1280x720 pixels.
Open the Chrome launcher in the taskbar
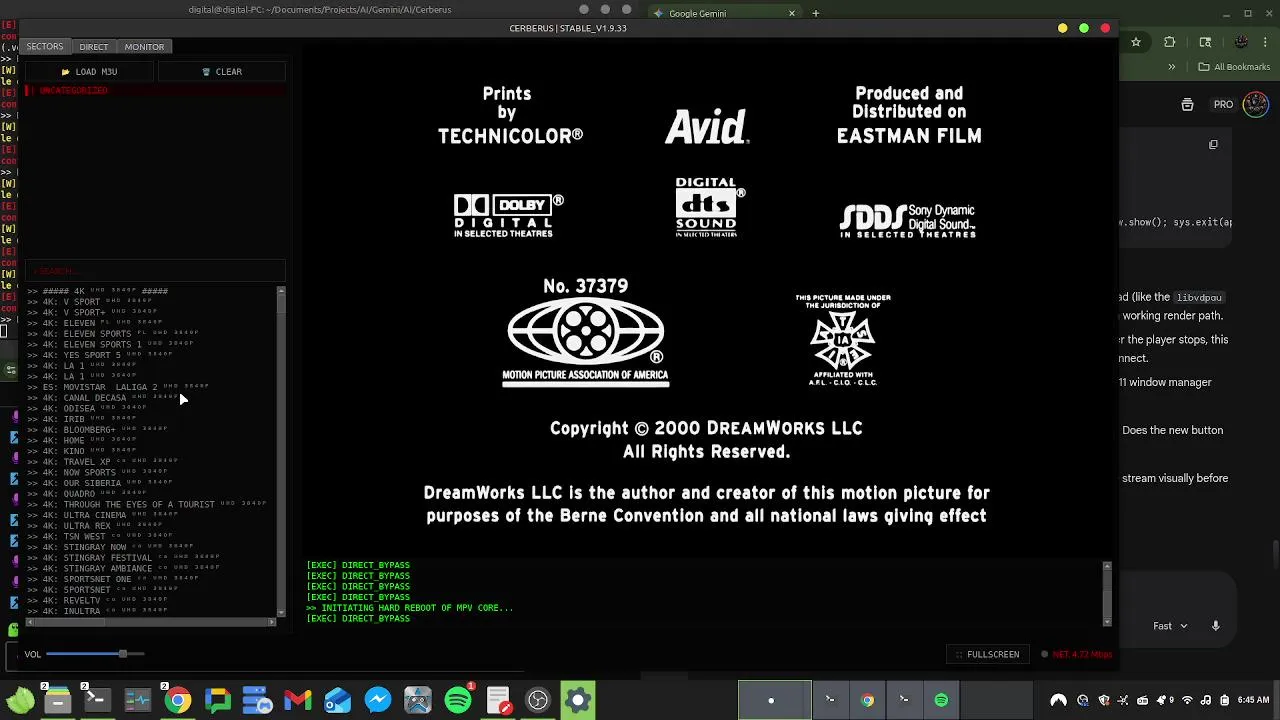tap(177, 700)
